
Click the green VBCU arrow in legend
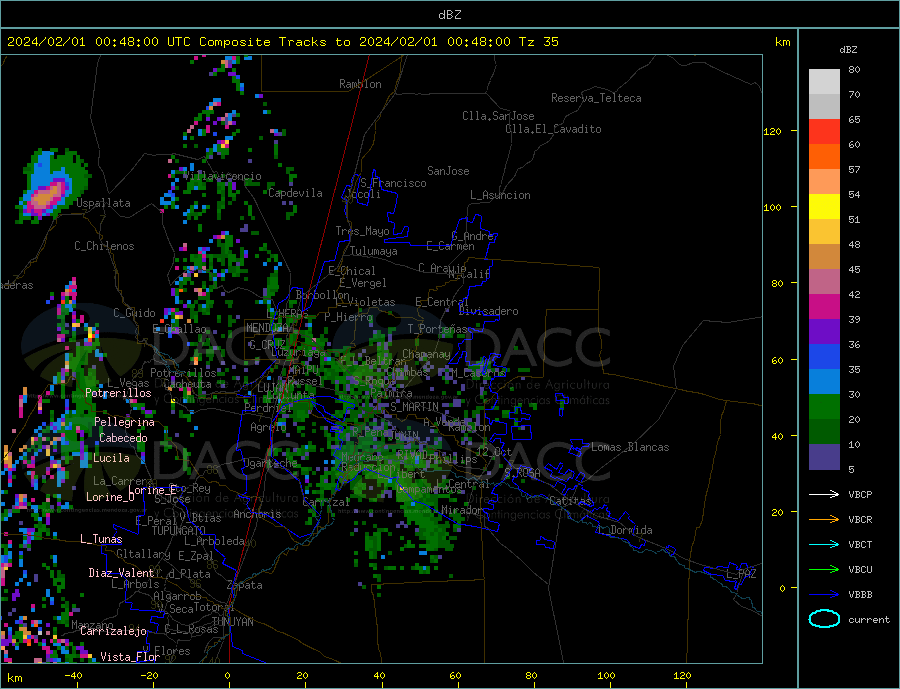[x=824, y=570]
